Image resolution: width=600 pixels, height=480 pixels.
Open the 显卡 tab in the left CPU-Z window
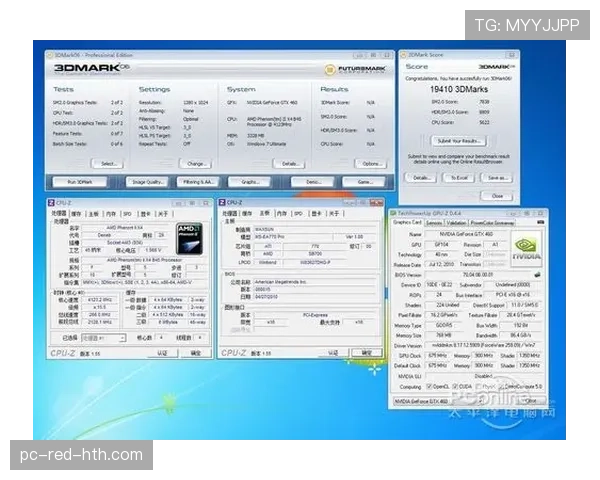(x=145, y=214)
